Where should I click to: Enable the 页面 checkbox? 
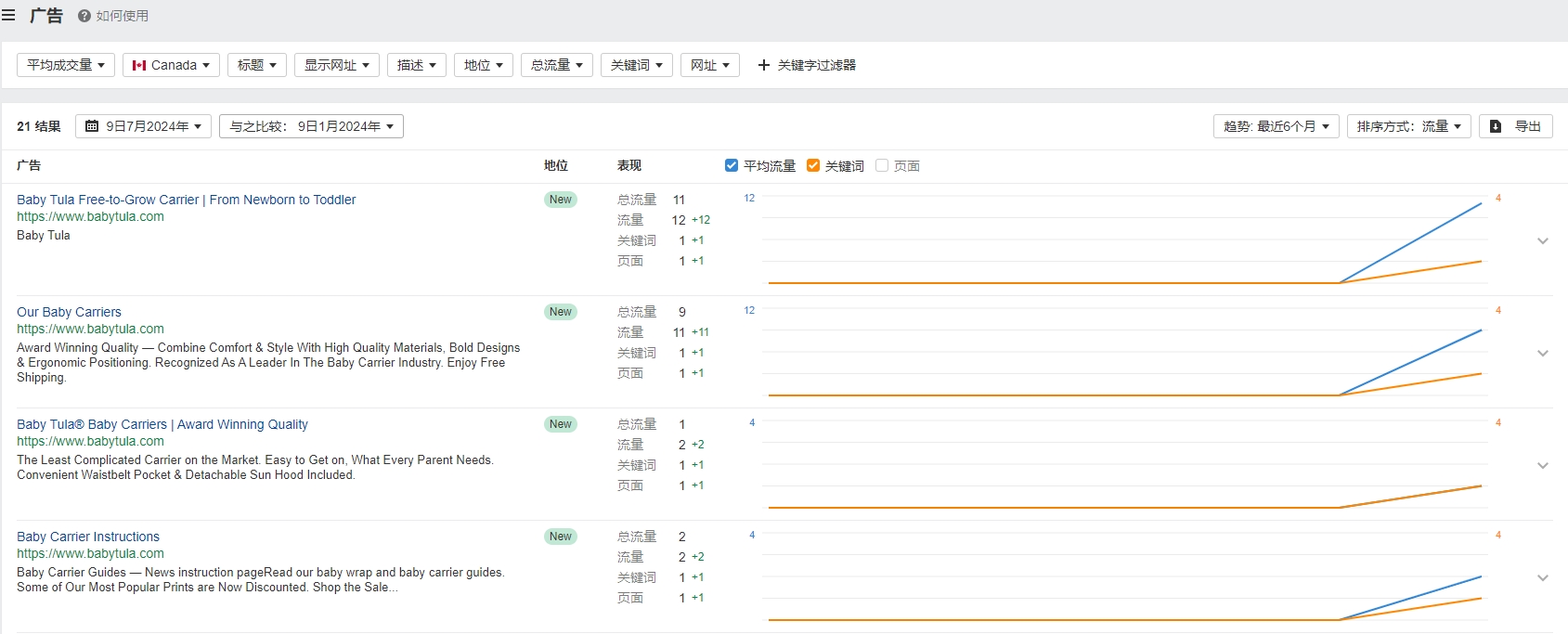coord(882,165)
